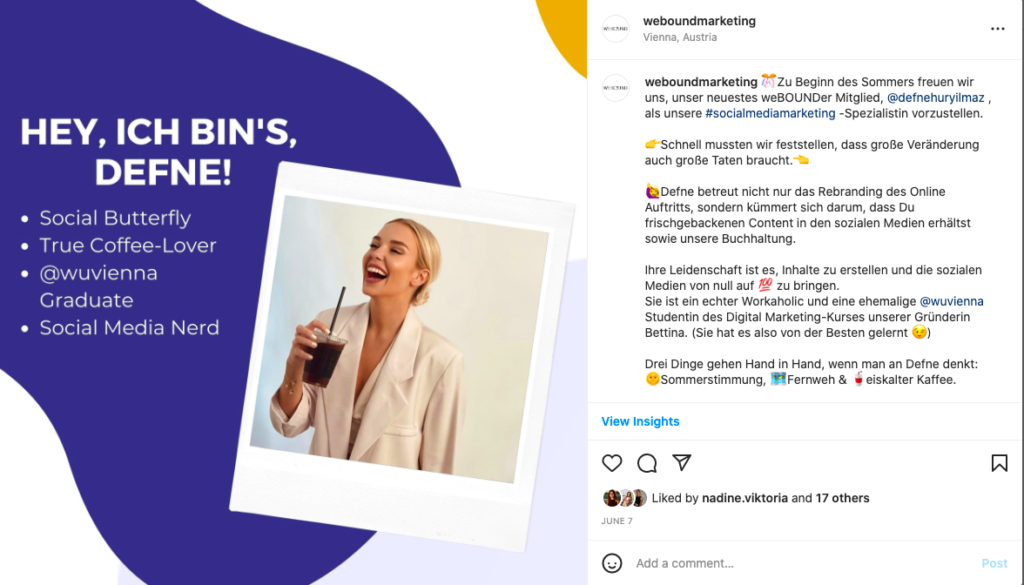The image size is (1024, 585).
Task: Click weboundmarketing avatar beside the caption
Action: point(615,87)
